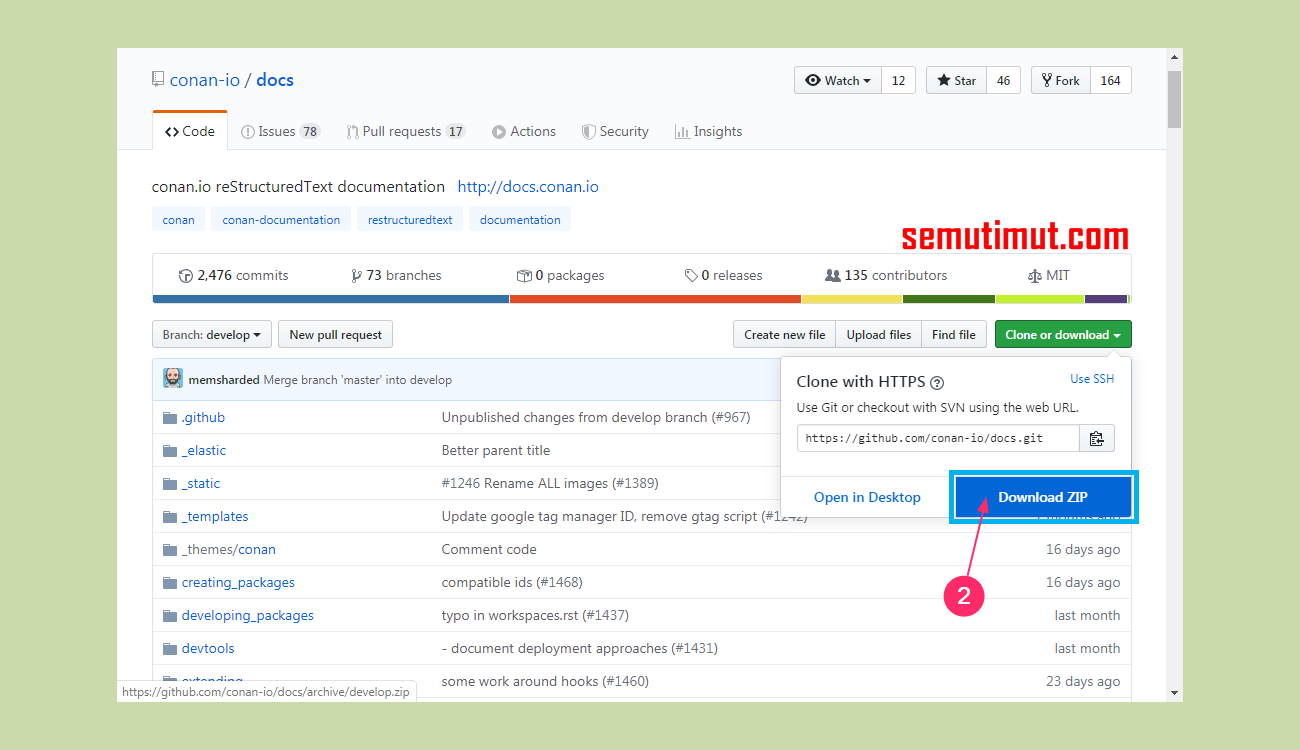Open the developing_packages folder
The width and height of the screenshot is (1300, 750).
(248, 615)
